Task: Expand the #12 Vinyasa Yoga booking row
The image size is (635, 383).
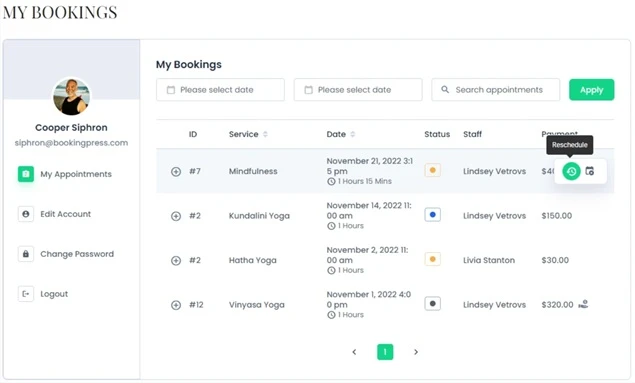Action: point(176,305)
